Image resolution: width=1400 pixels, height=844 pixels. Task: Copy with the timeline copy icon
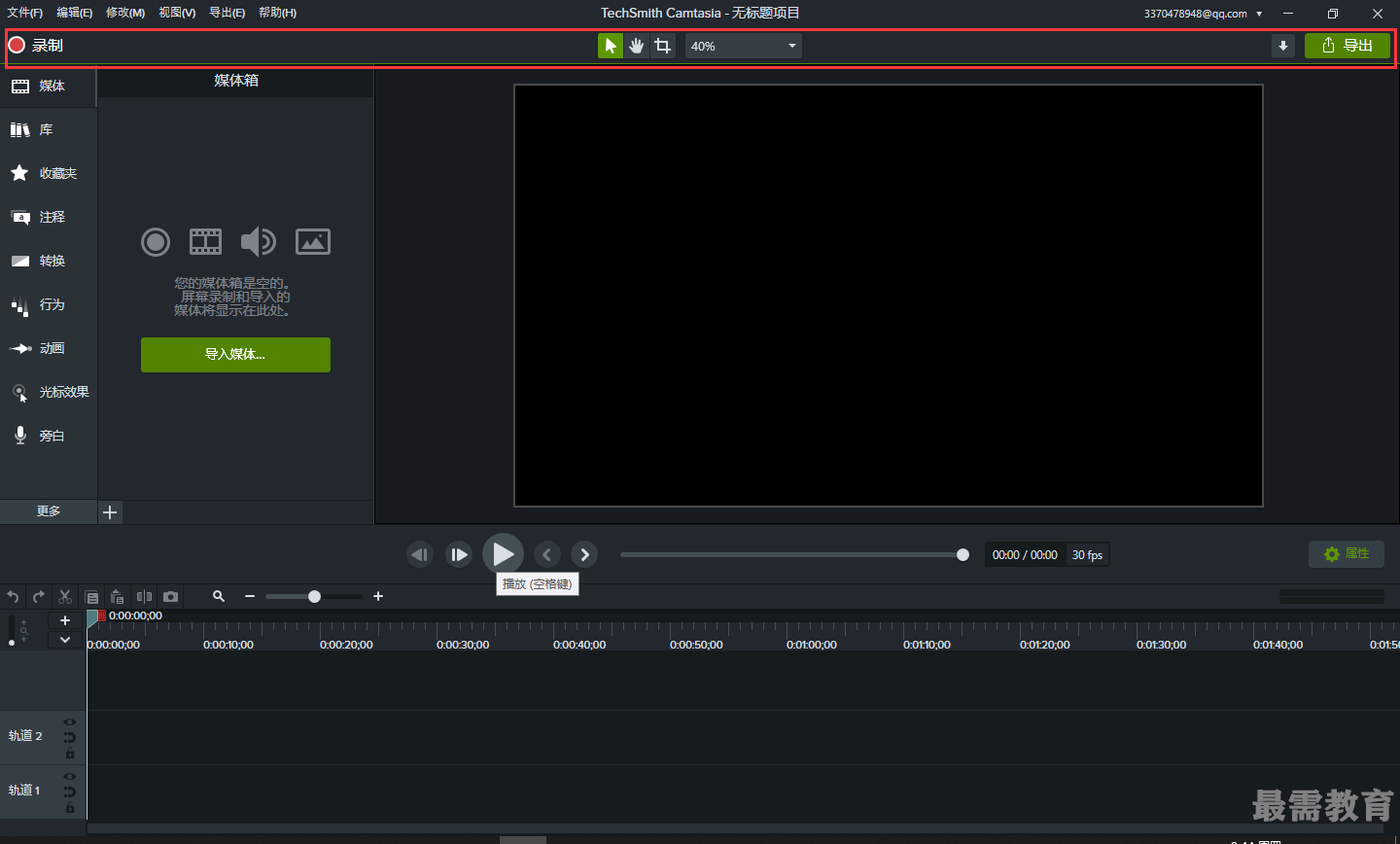click(91, 597)
